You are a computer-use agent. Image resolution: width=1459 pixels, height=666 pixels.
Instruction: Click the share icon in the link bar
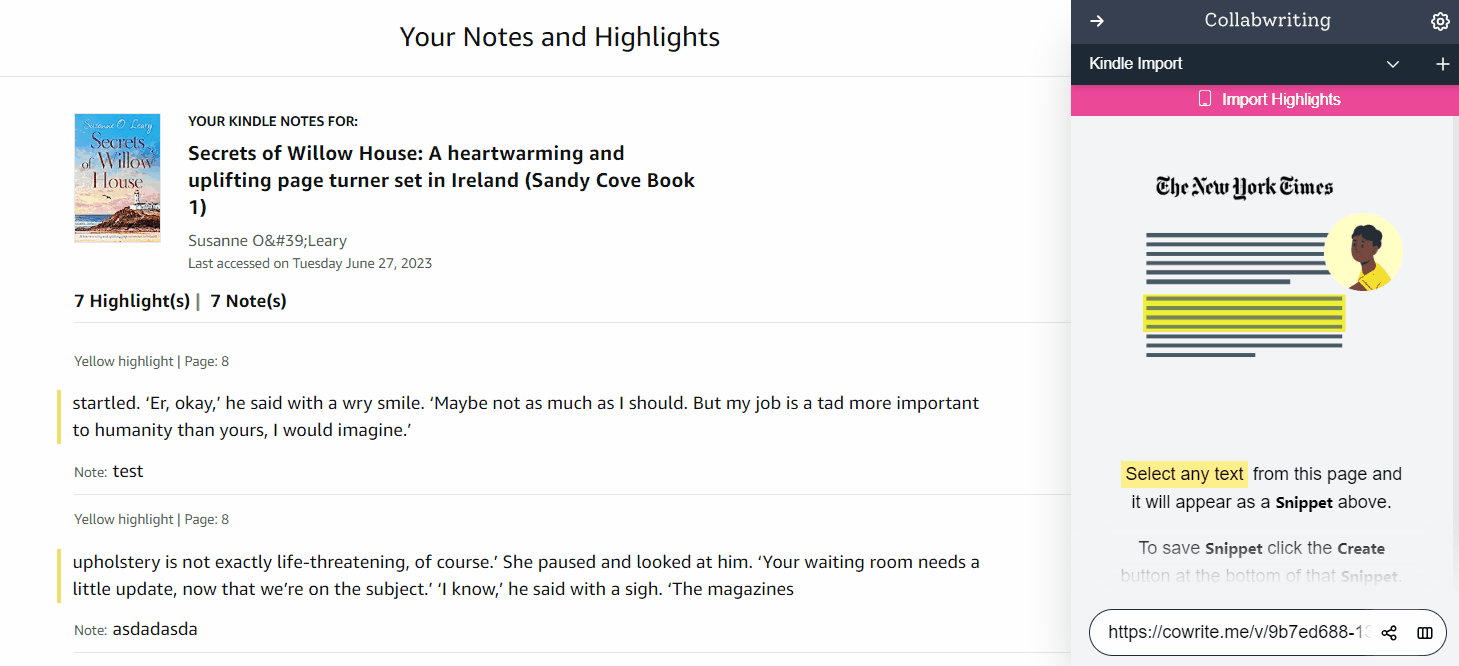[x=1389, y=633]
